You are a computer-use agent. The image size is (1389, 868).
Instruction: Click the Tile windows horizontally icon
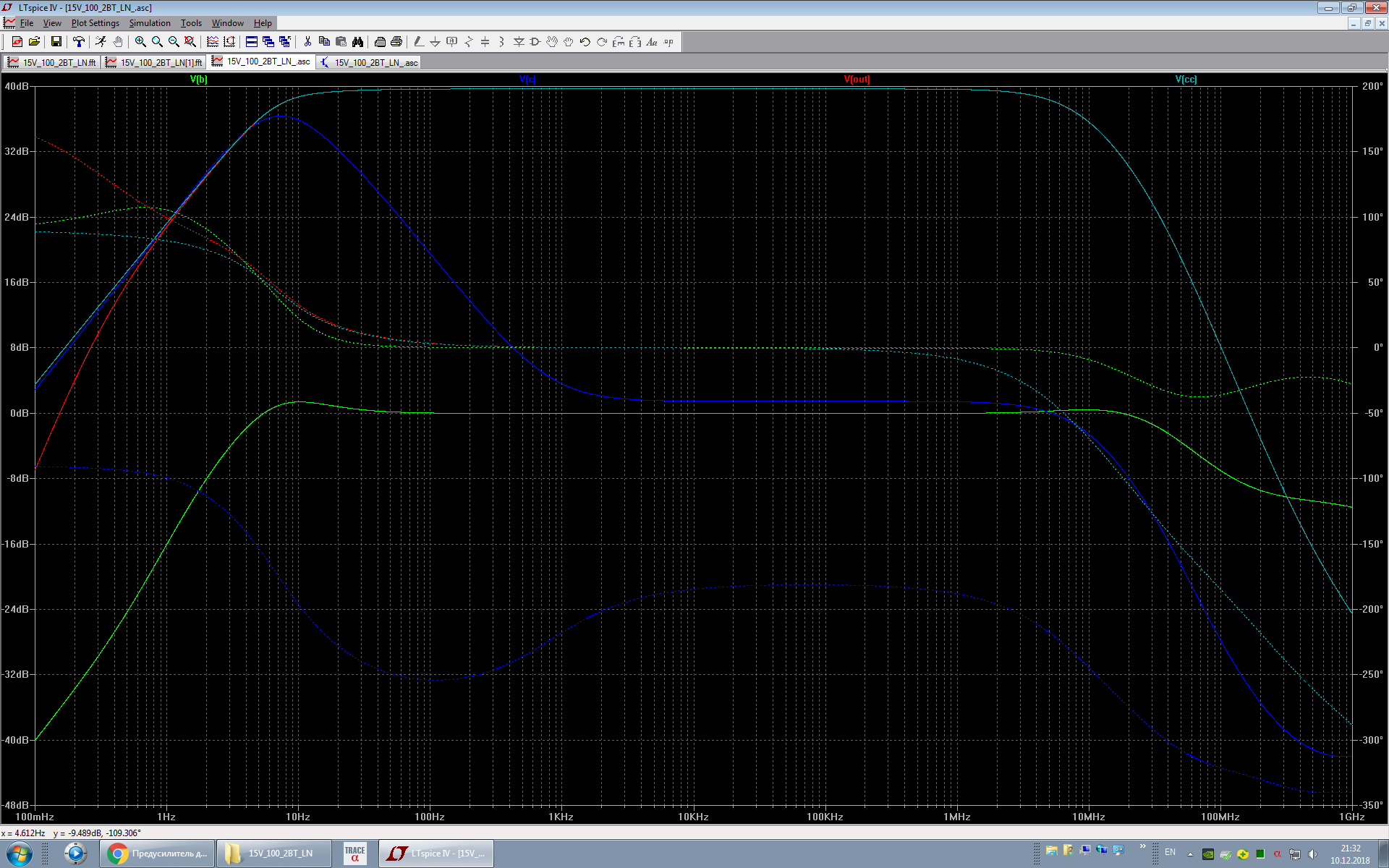tap(252, 42)
